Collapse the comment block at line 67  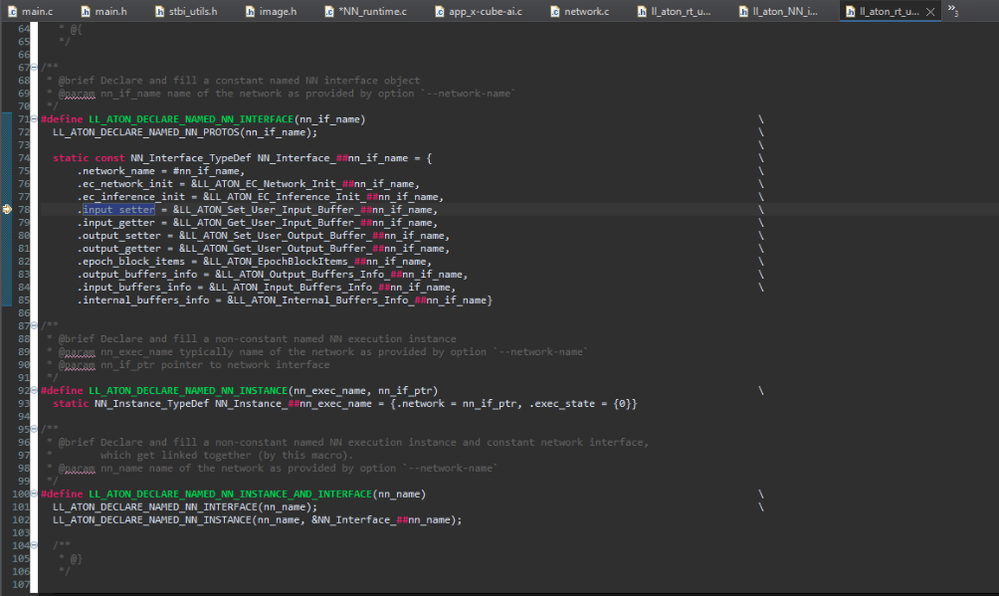point(34,68)
